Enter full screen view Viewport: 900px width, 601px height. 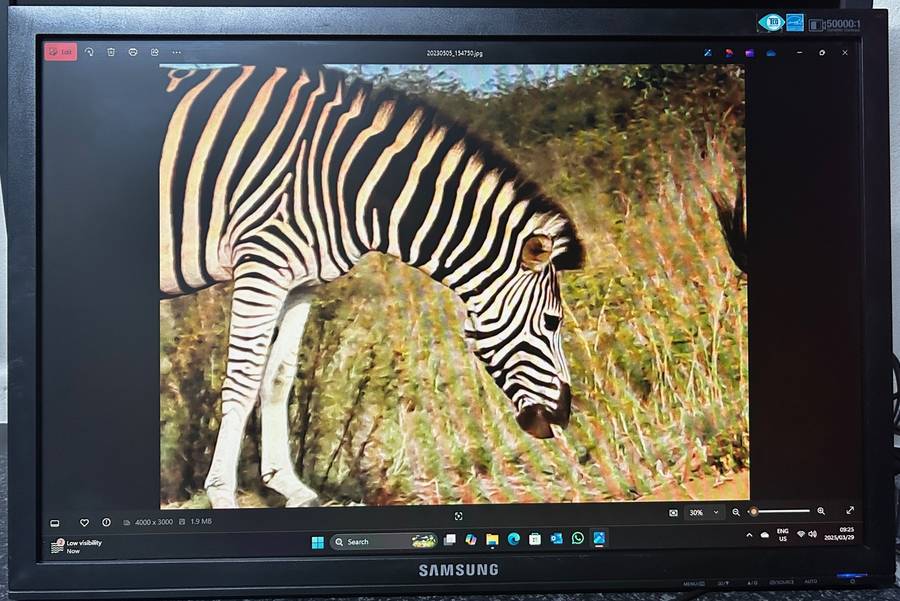pos(850,511)
